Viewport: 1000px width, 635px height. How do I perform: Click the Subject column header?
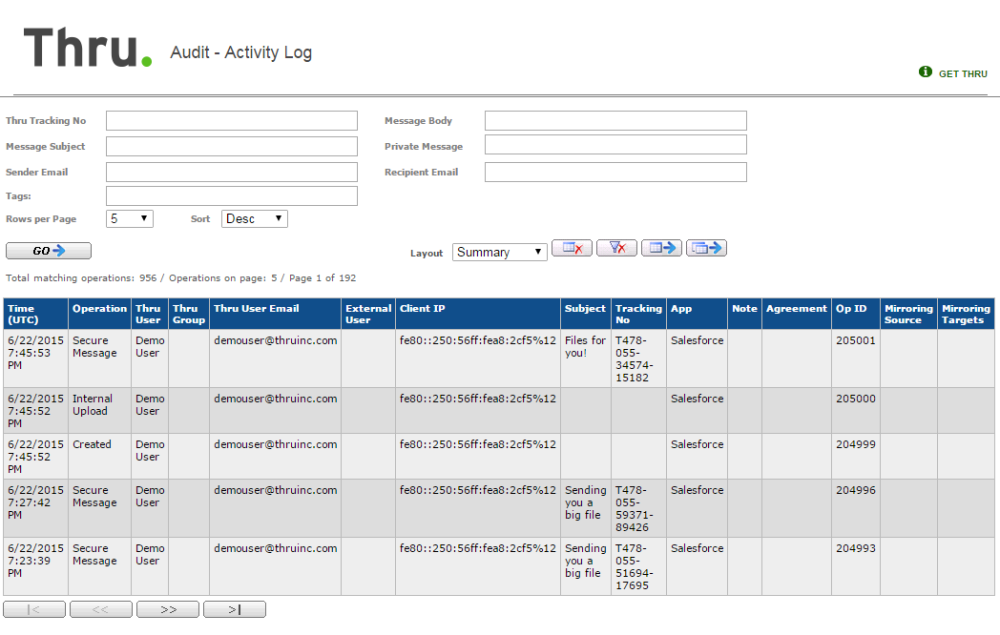[x=585, y=314]
